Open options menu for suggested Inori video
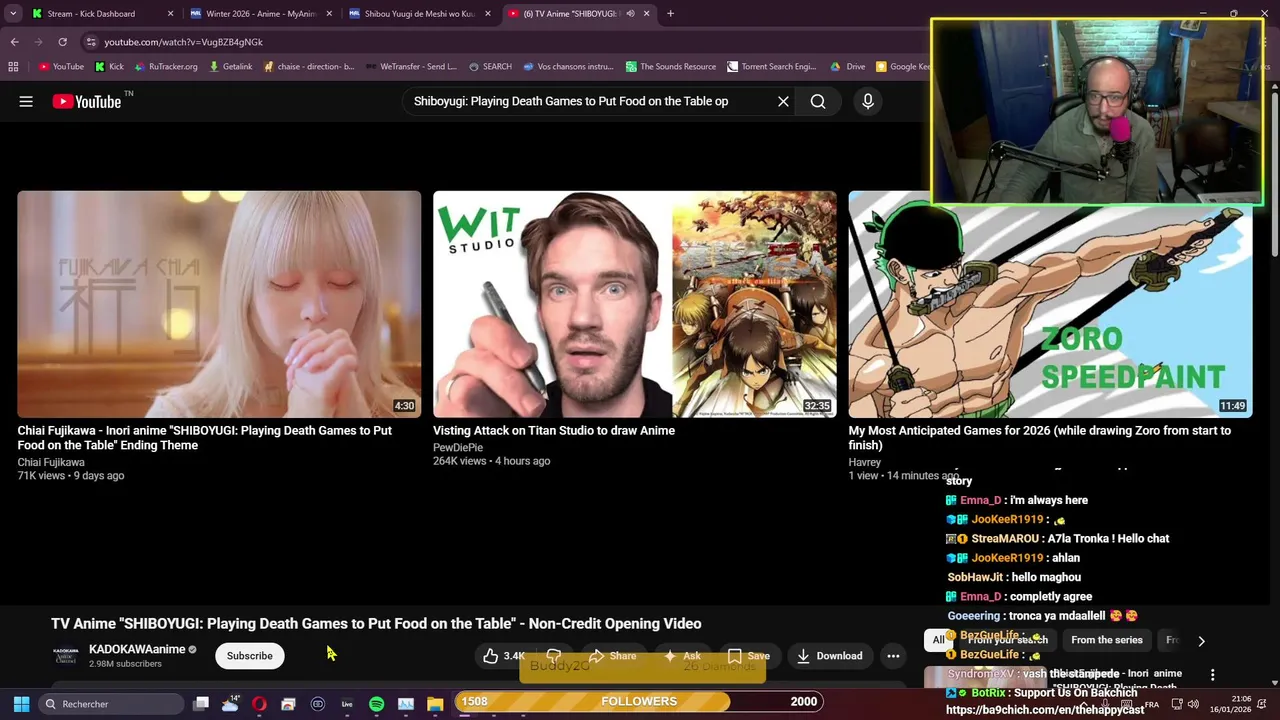The image size is (1280, 720). click(x=1212, y=676)
